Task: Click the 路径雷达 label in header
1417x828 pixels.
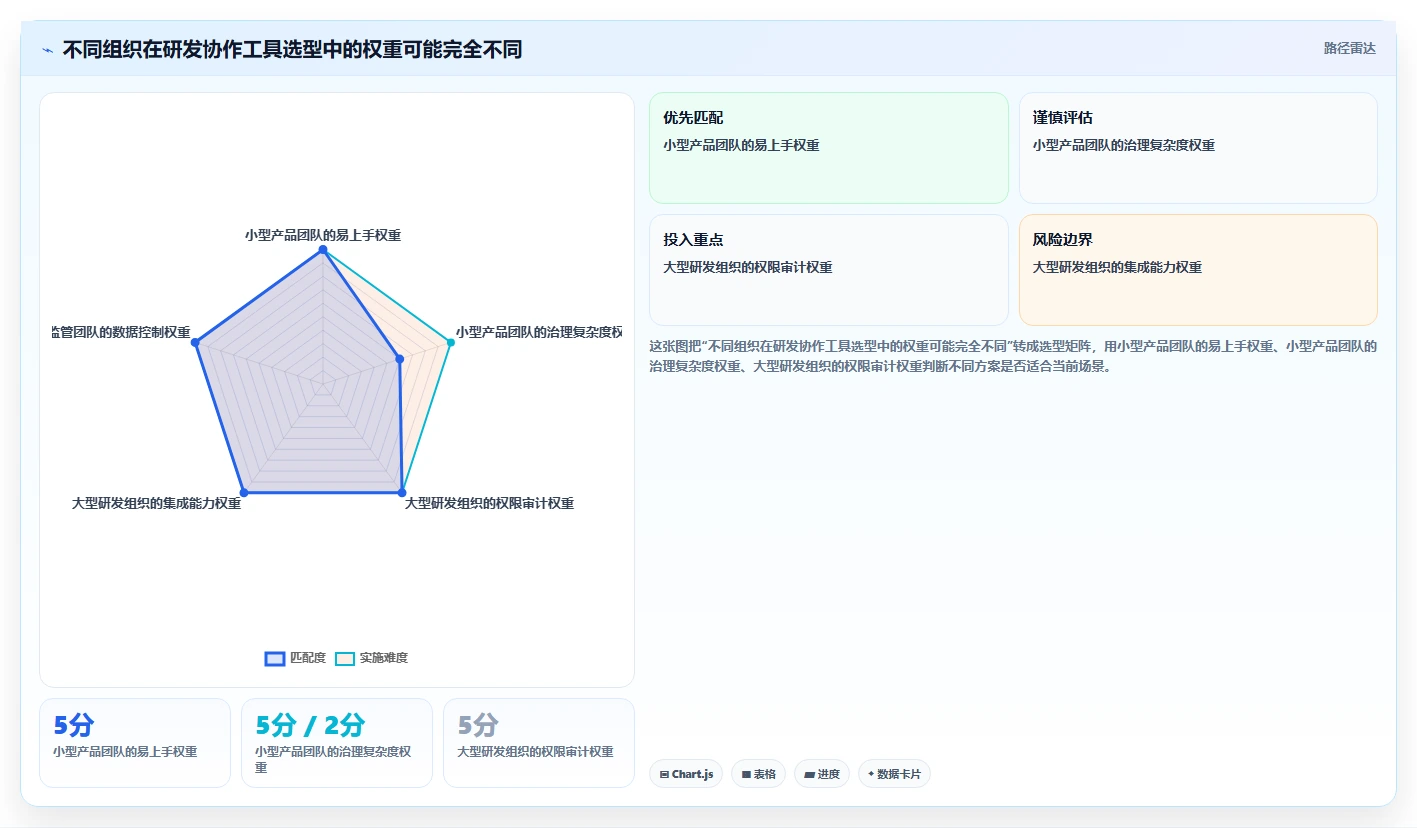Action: coord(1349,48)
